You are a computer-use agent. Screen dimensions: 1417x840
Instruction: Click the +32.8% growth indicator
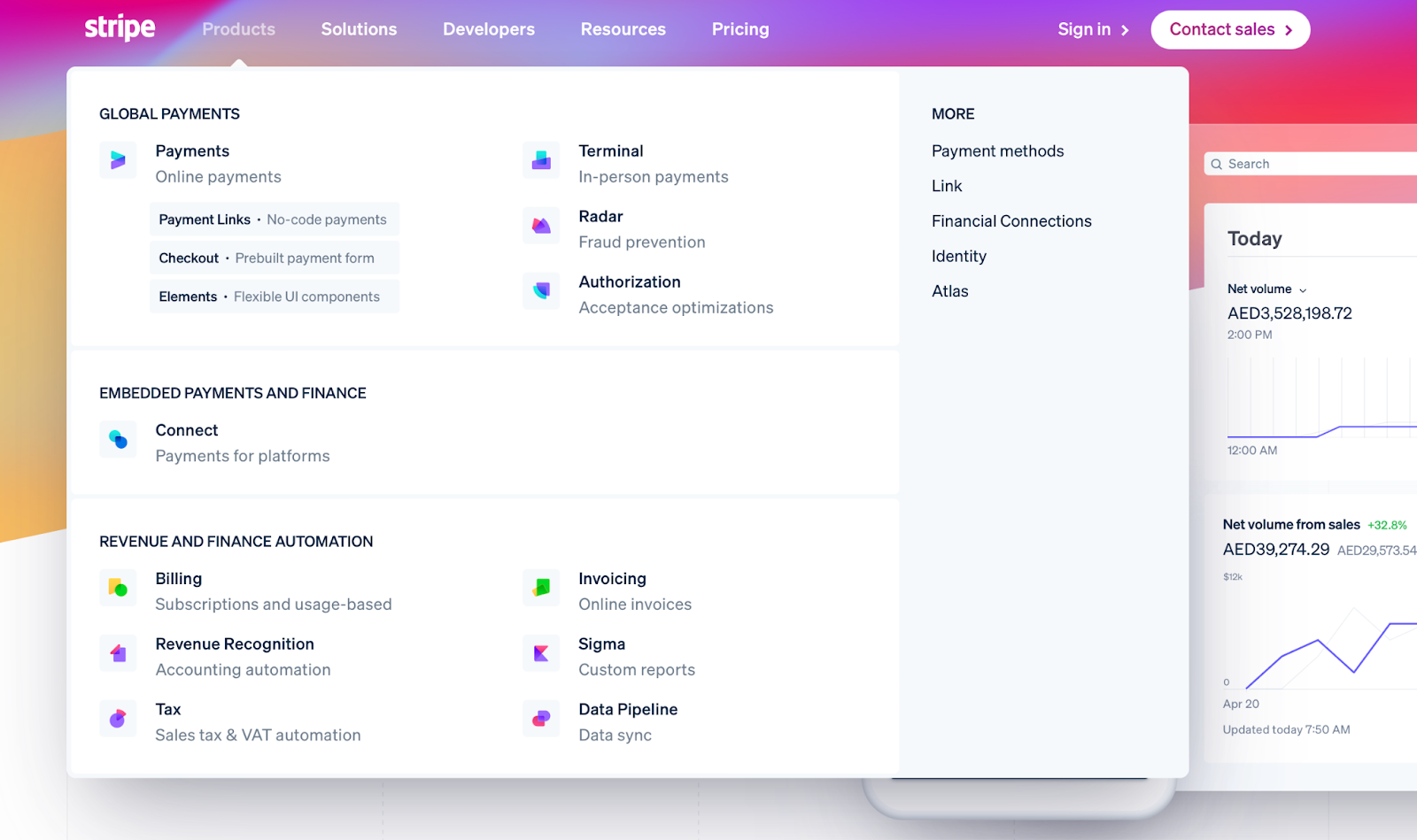click(x=1387, y=526)
